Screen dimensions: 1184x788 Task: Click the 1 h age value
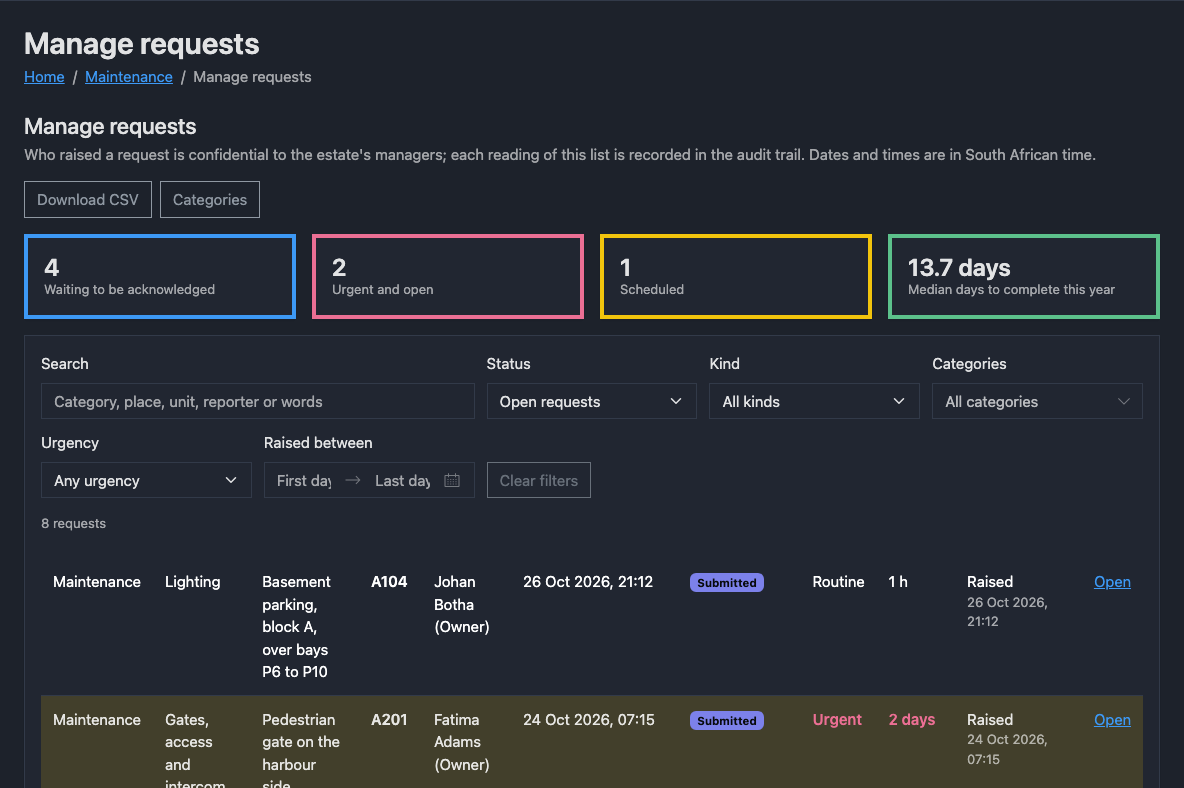pos(898,582)
